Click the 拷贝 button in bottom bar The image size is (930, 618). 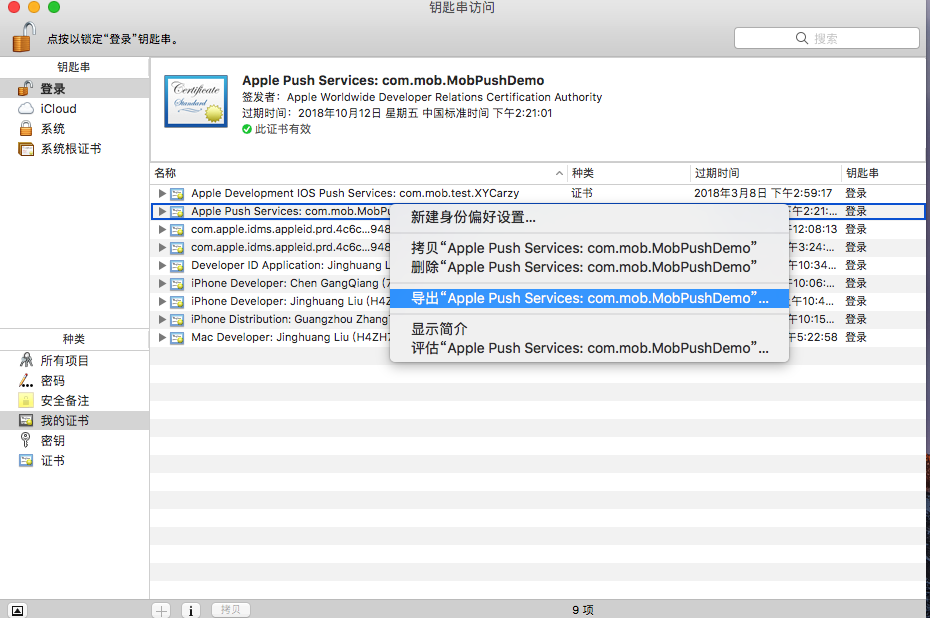[x=231, y=610]
